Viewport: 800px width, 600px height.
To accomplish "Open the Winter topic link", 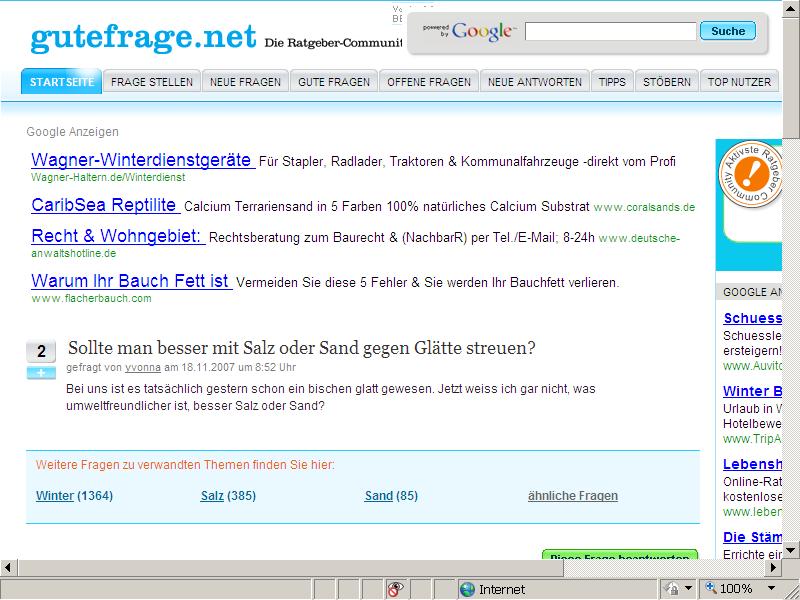I will (55, 495).
